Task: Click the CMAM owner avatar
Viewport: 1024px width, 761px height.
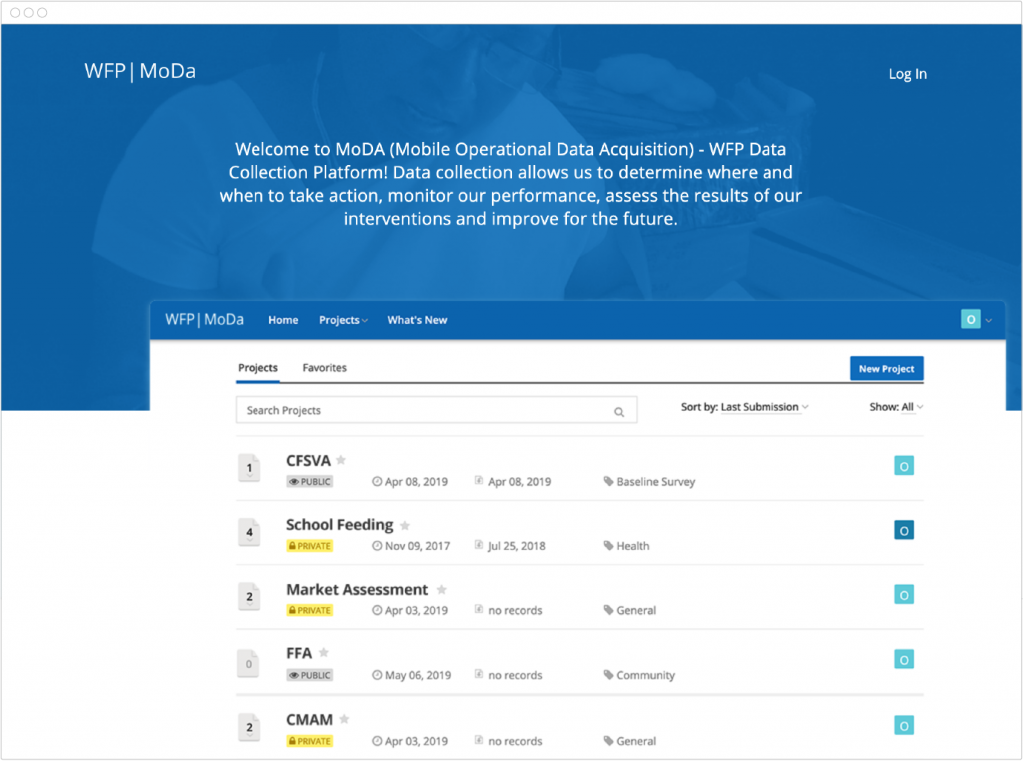Action: (x=904, y=725)
